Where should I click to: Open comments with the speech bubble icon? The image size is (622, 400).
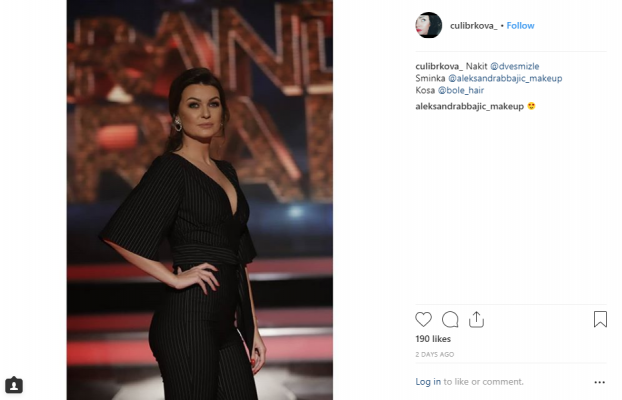coord(450,319)
